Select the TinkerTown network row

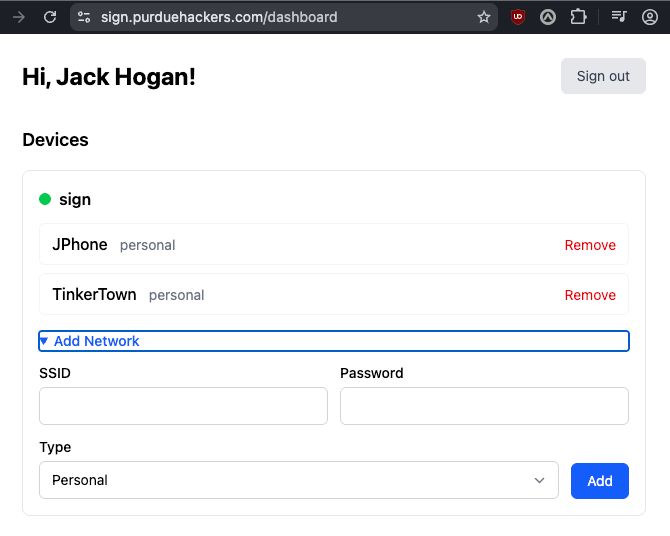coord(300,295)
